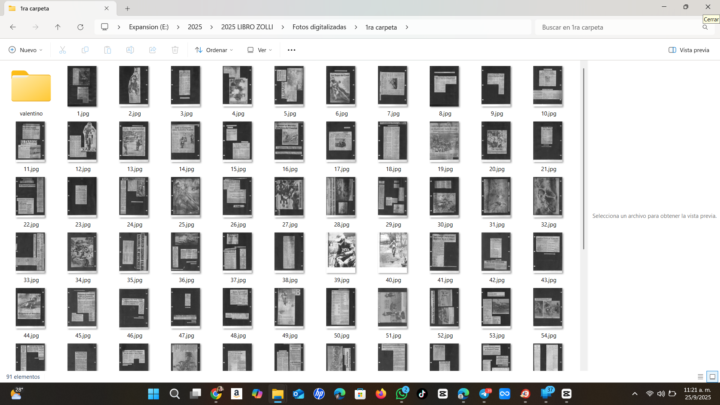The image size is (720, 405).
Task: Open the weather widget showing 28°
Action: point(17,394)
